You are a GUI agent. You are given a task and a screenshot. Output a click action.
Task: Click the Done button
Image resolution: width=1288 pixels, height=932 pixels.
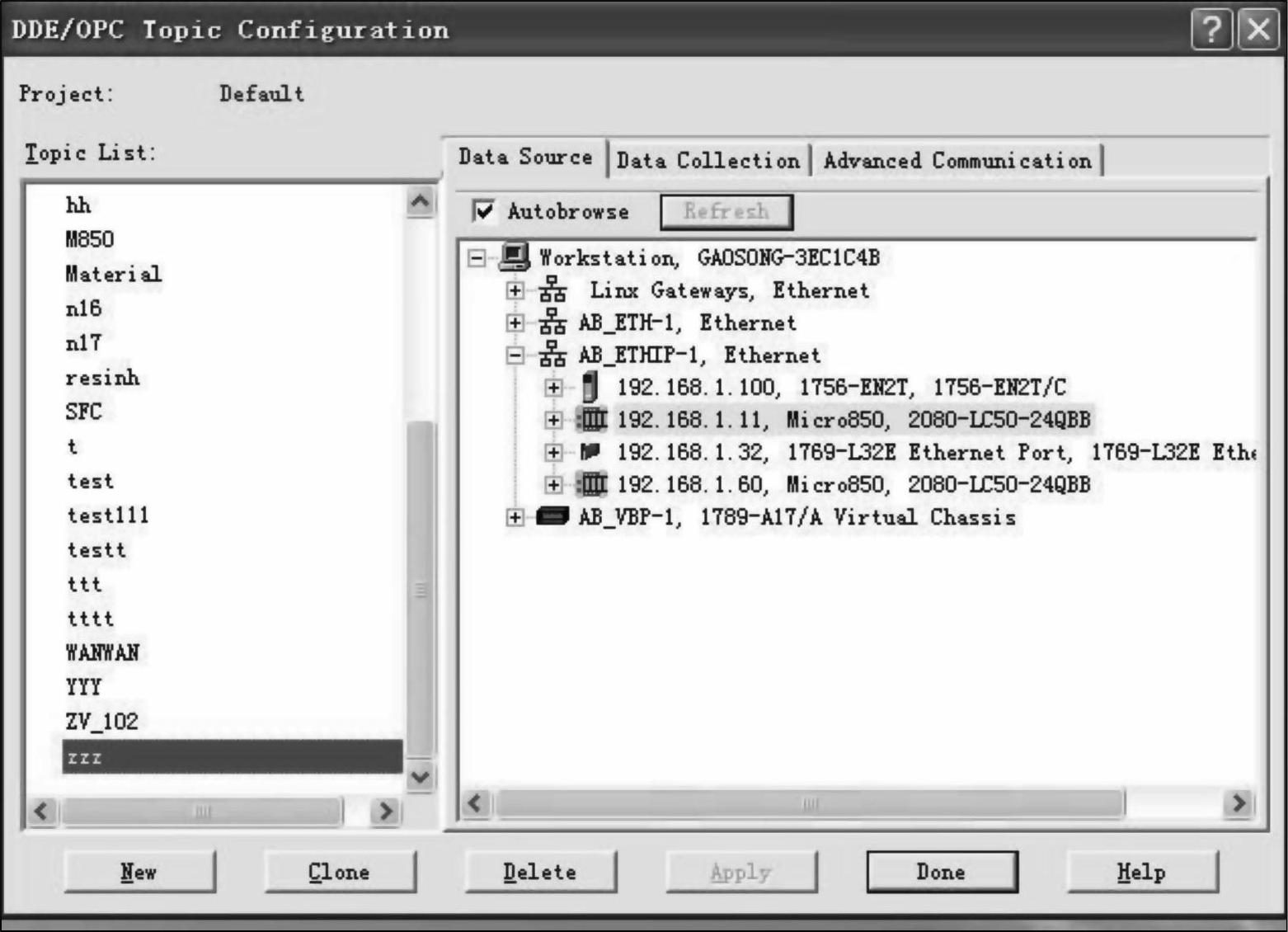pos(941,872)
